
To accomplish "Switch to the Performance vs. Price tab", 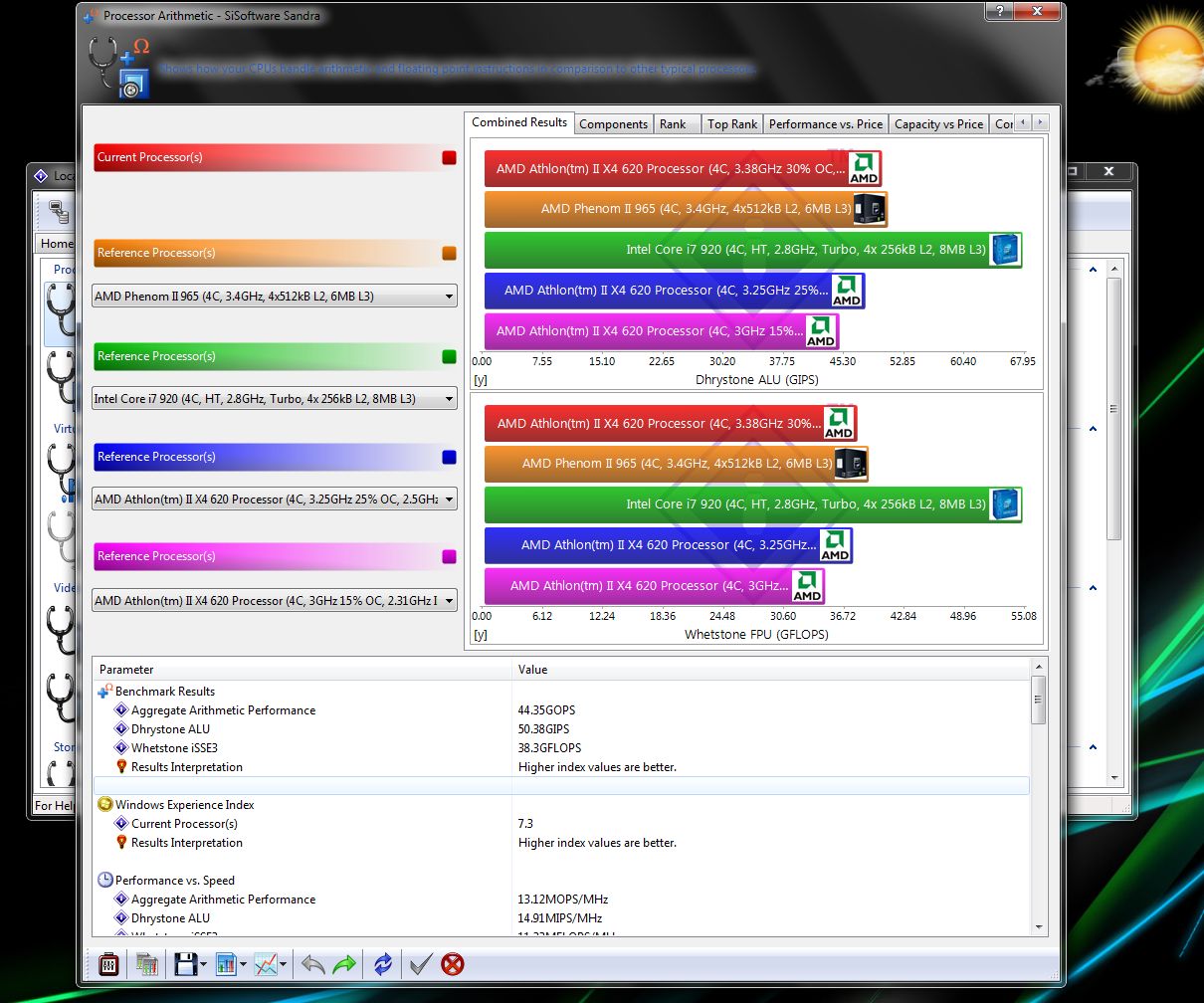I will (826, 124).
